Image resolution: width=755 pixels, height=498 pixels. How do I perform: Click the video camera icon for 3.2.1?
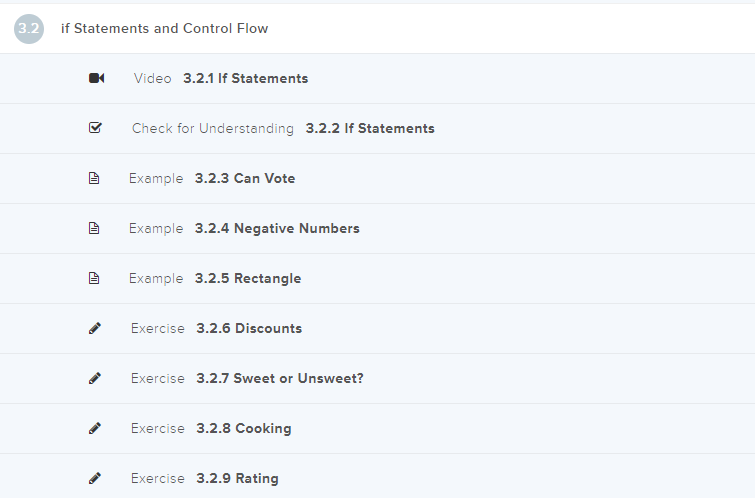click(96, 78)
